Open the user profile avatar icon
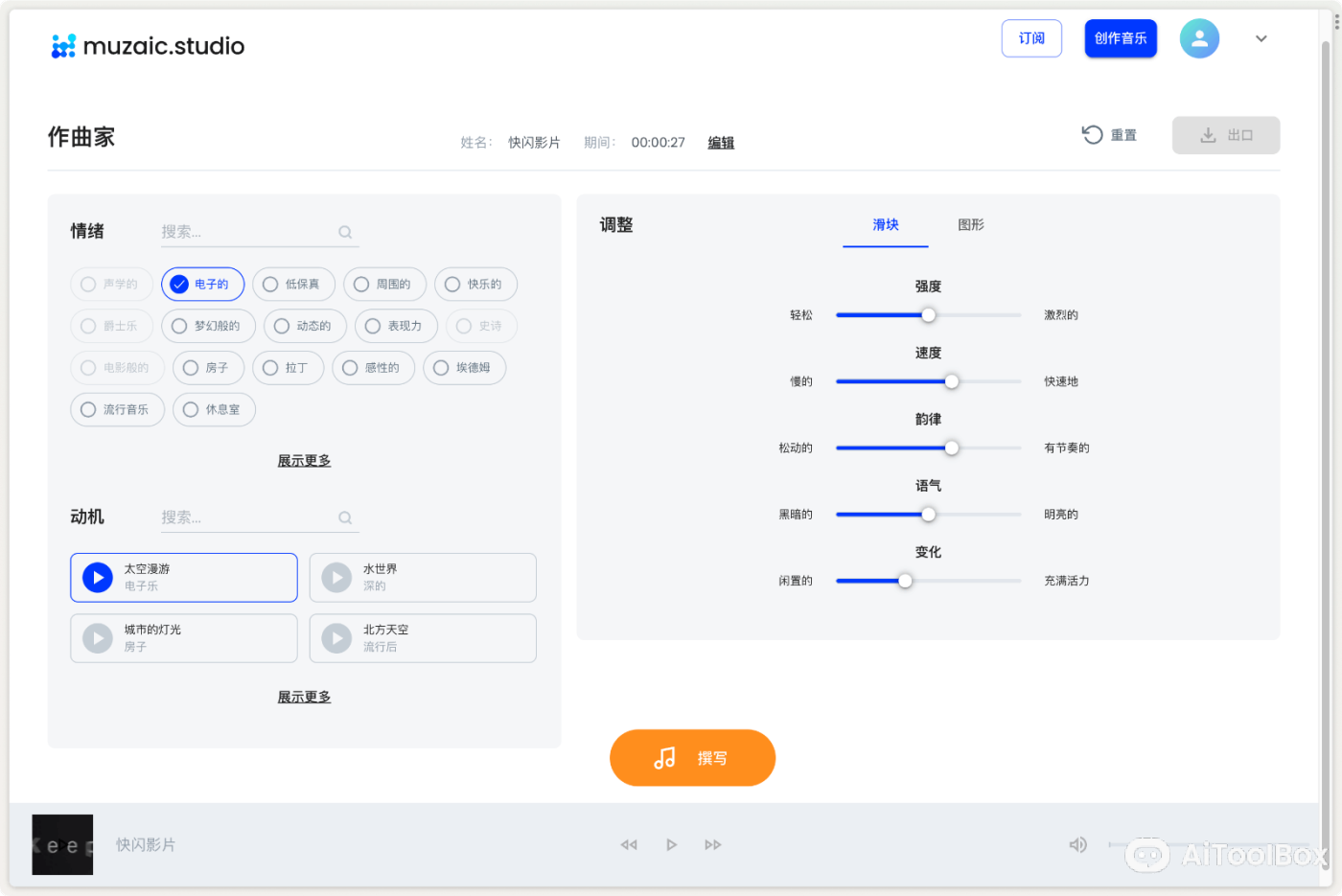1342x896 pixels. 1199,38
